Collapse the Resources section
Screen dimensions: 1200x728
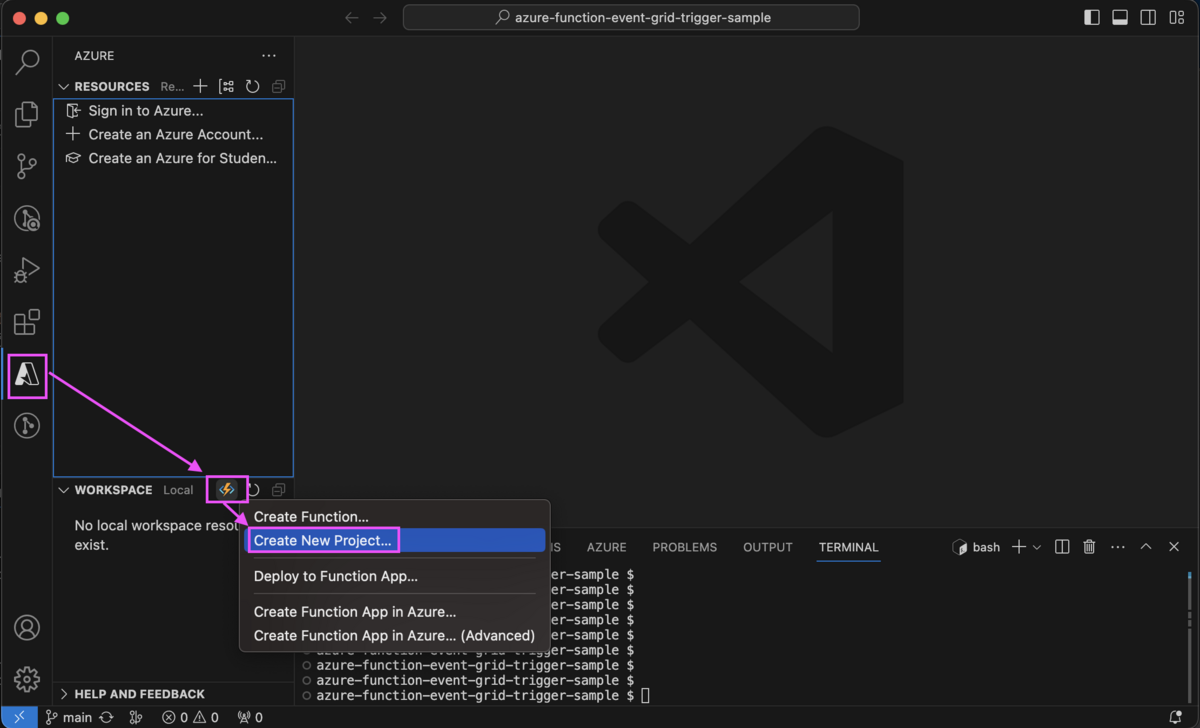(63, 86)
